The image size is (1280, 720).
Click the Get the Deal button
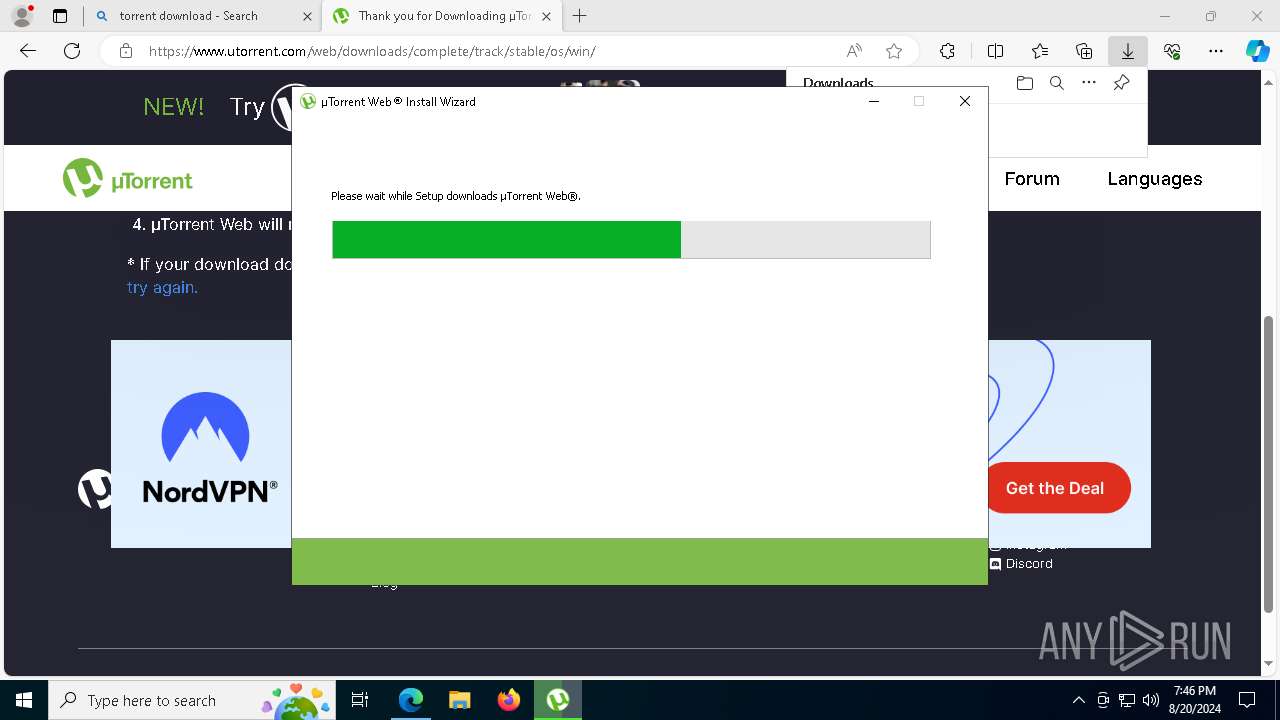(x=1055, y=488)
